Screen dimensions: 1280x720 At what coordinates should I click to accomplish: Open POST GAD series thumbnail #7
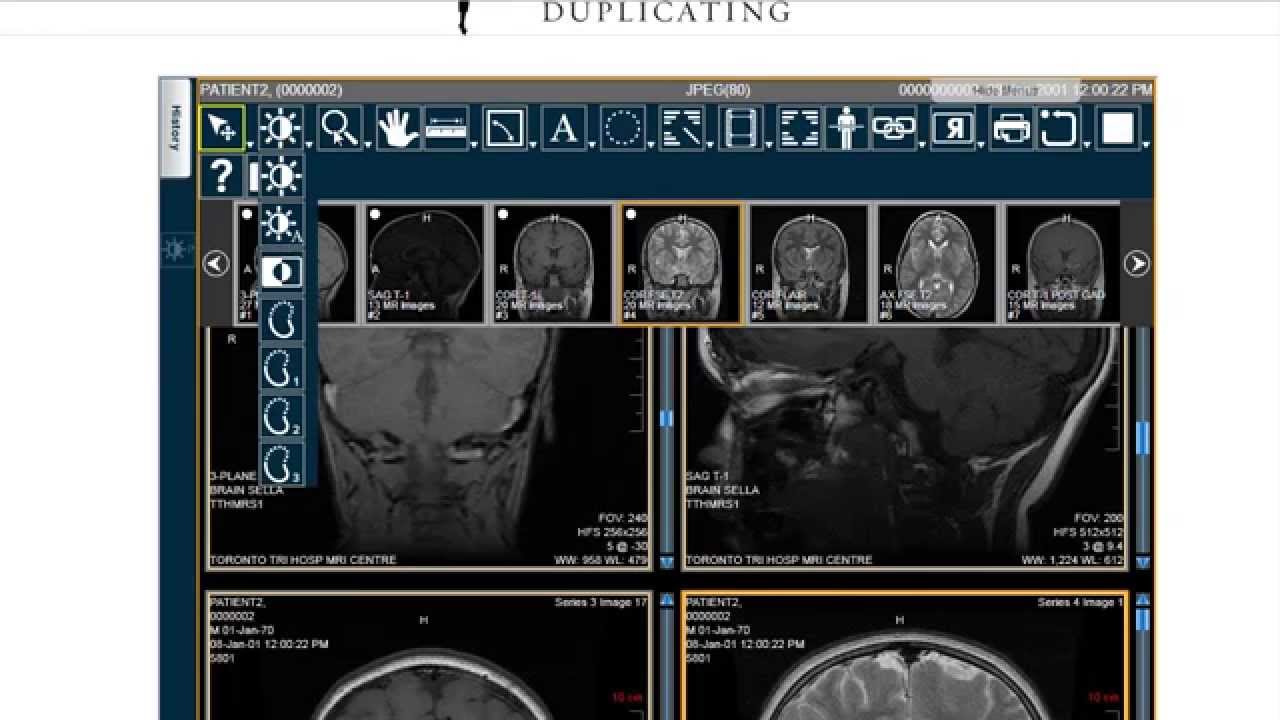[x=1062, y=263]
